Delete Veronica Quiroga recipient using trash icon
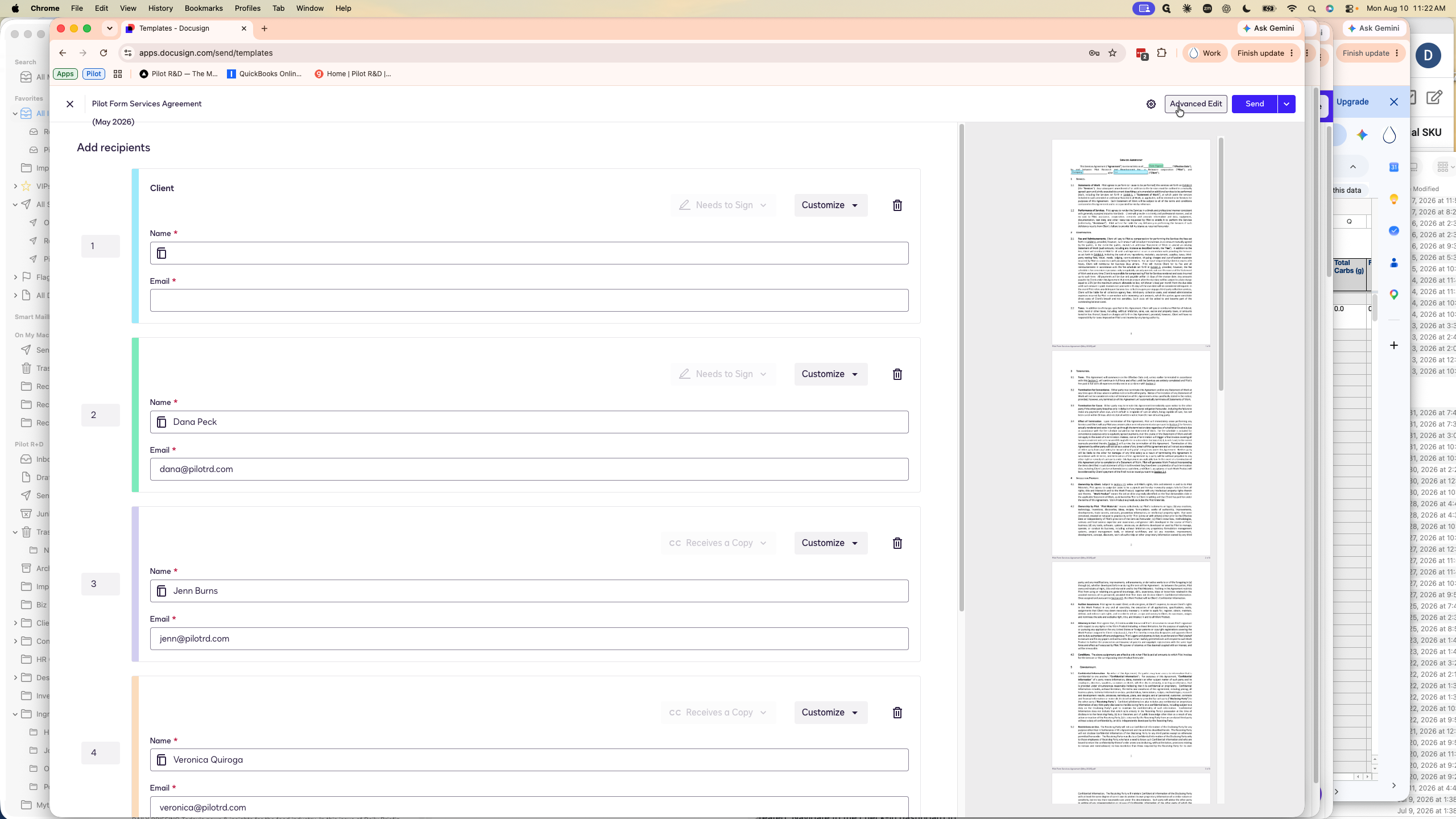Screen dimensions: 1456x819 coord(897,713)
